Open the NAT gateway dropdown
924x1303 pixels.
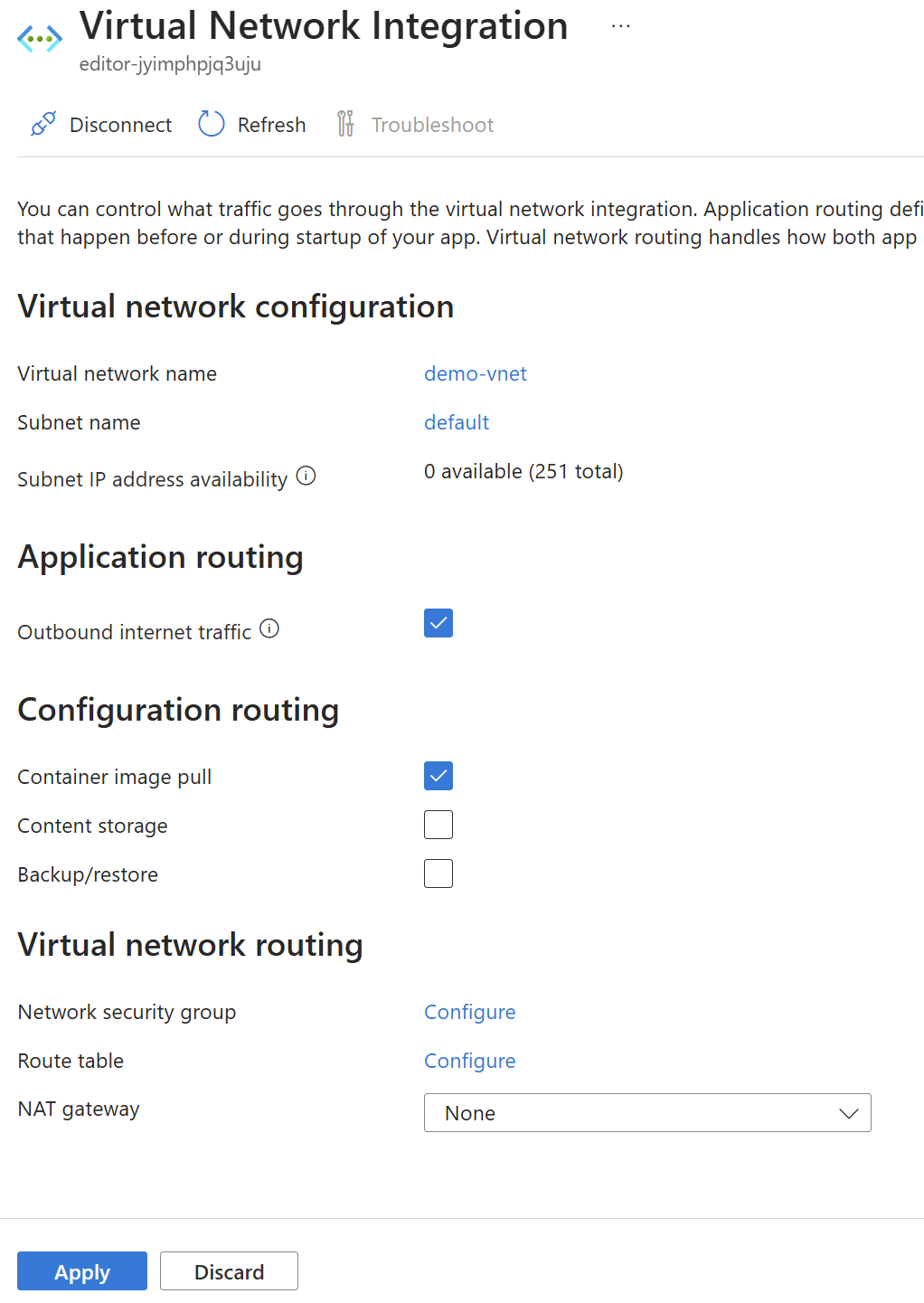647,1113
